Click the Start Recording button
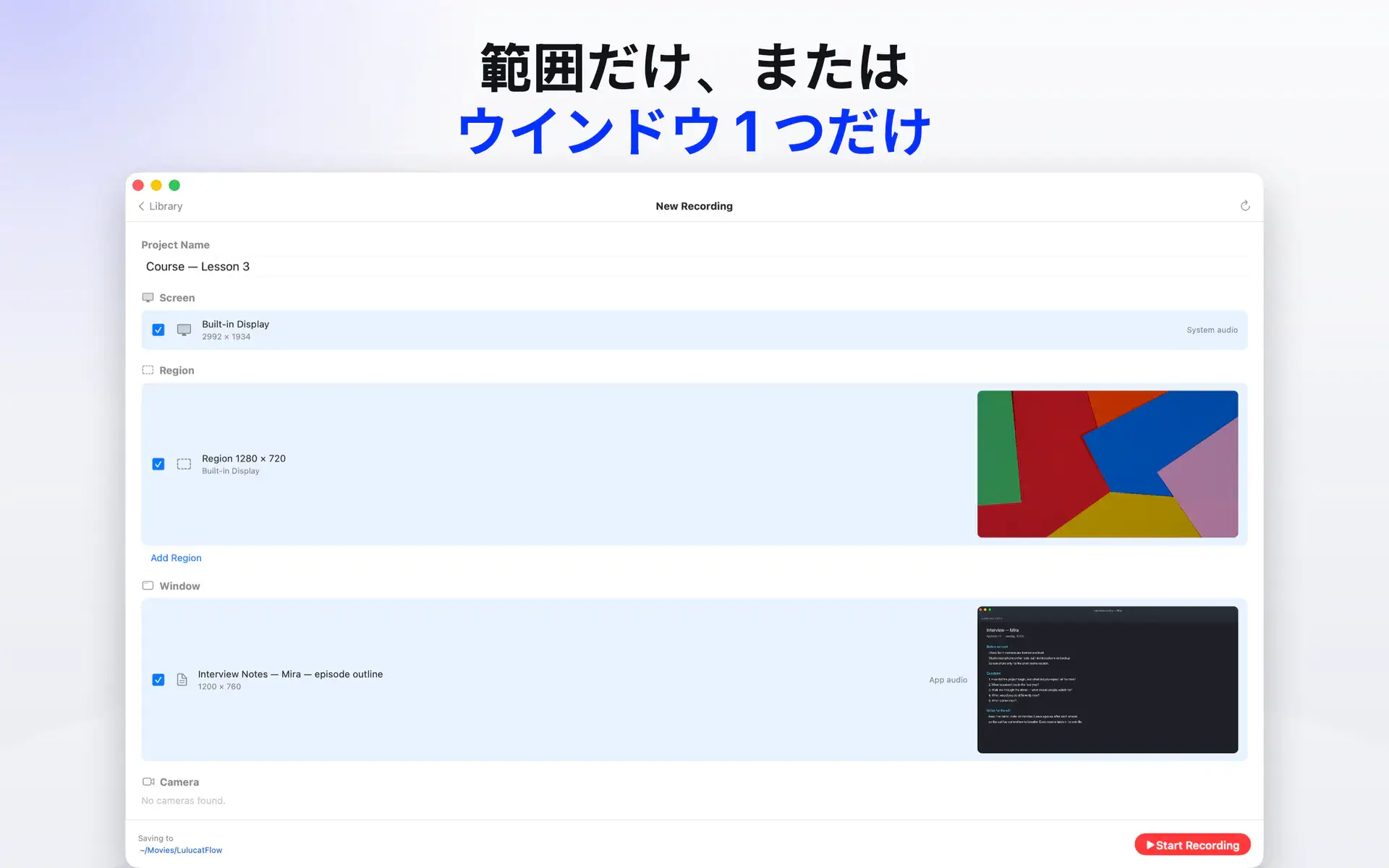Image resolution: width=1389 pixels, height=868 pixels. point(1192,845)
